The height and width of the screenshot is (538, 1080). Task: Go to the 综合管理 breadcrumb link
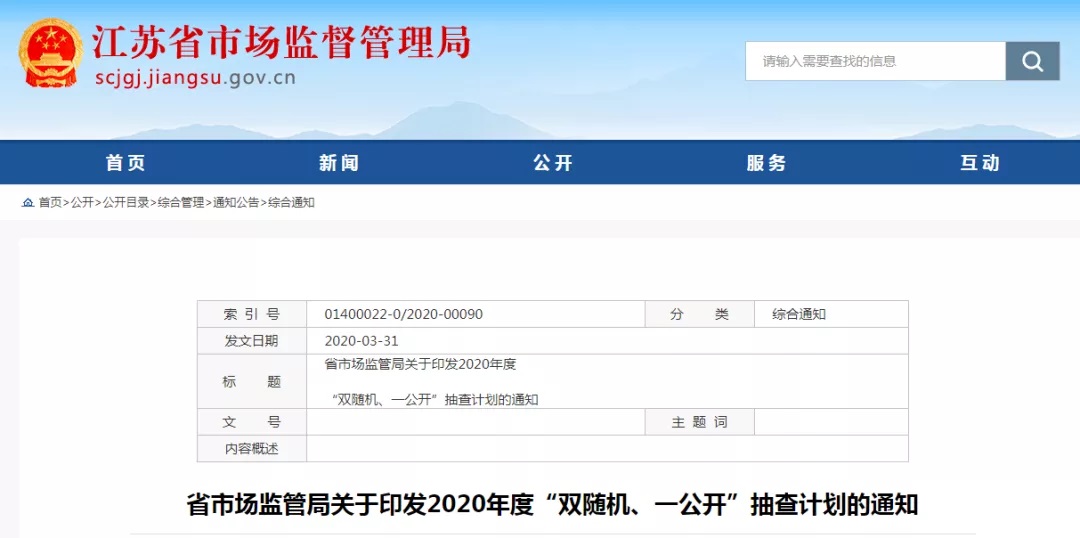pos(181,202)
